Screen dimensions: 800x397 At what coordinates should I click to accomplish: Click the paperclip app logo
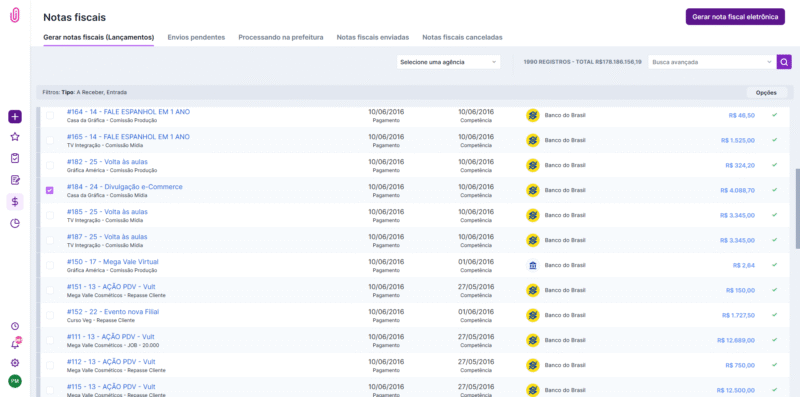pos(15,16)
